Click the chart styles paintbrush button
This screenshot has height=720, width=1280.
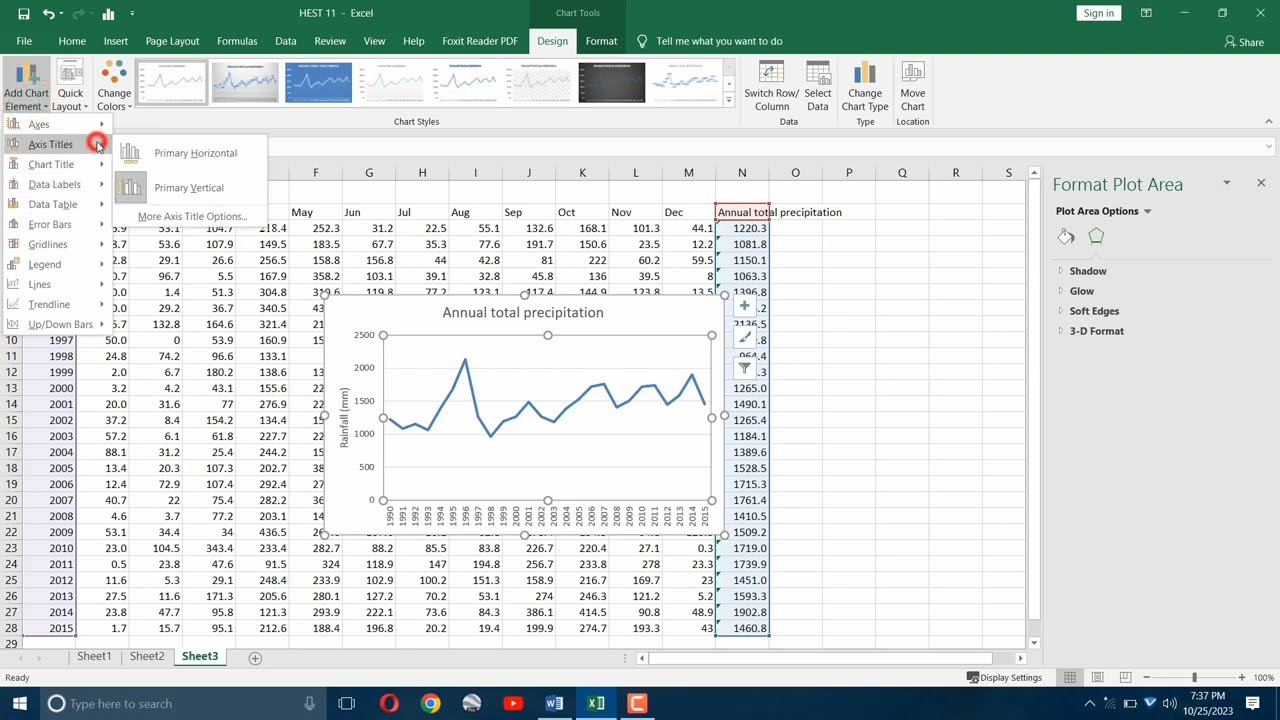pyautogui.click(x=744, y=338)
